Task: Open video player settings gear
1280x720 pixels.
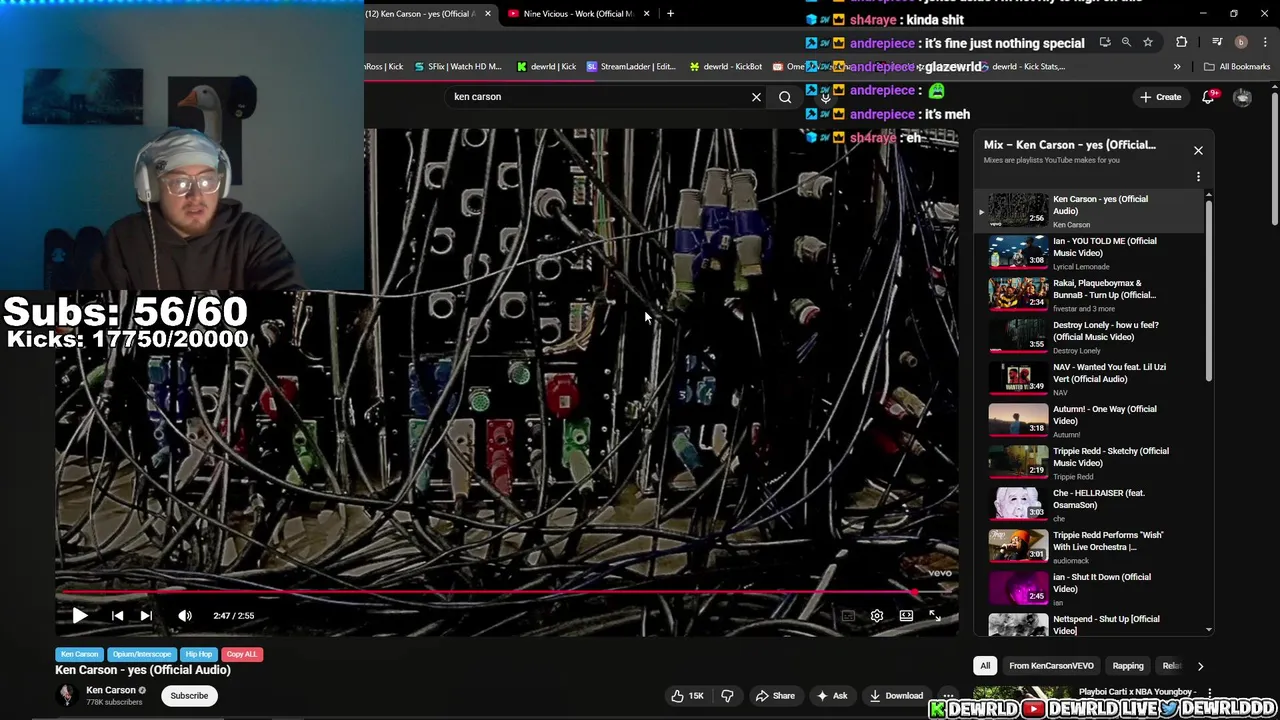Action: [877, 616]
